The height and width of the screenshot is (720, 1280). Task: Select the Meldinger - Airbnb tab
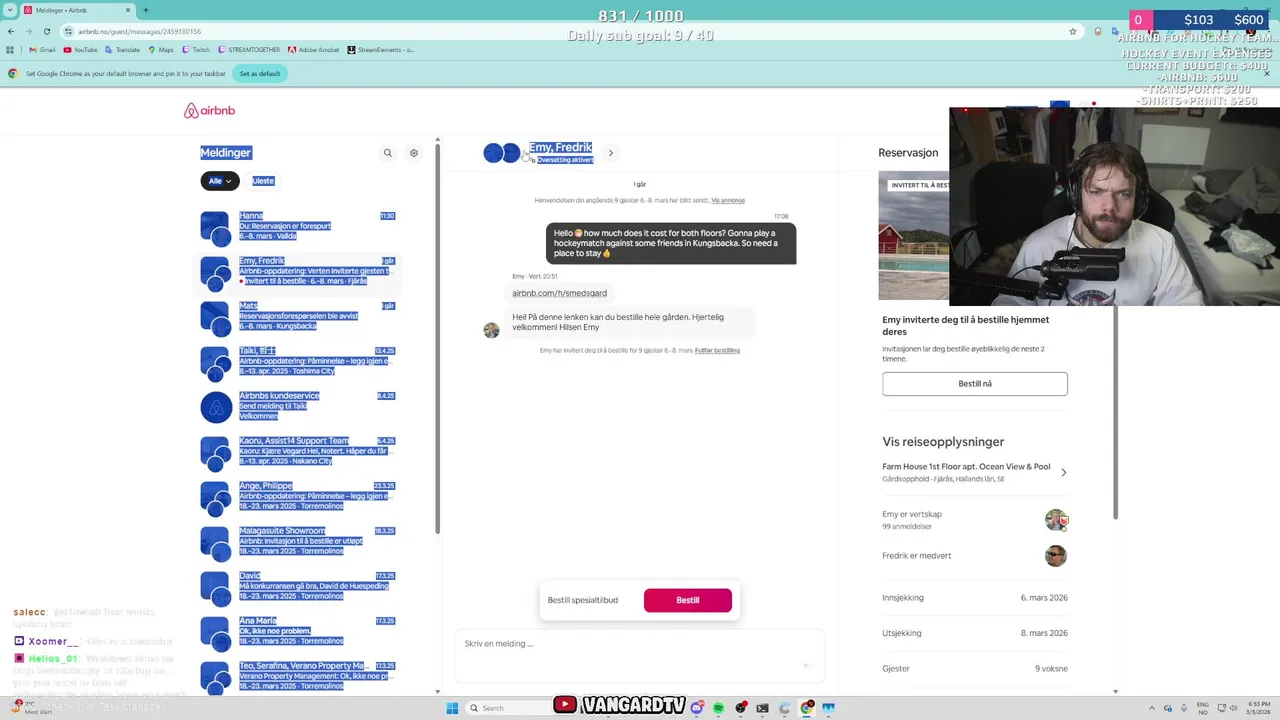tap(78, 10)
